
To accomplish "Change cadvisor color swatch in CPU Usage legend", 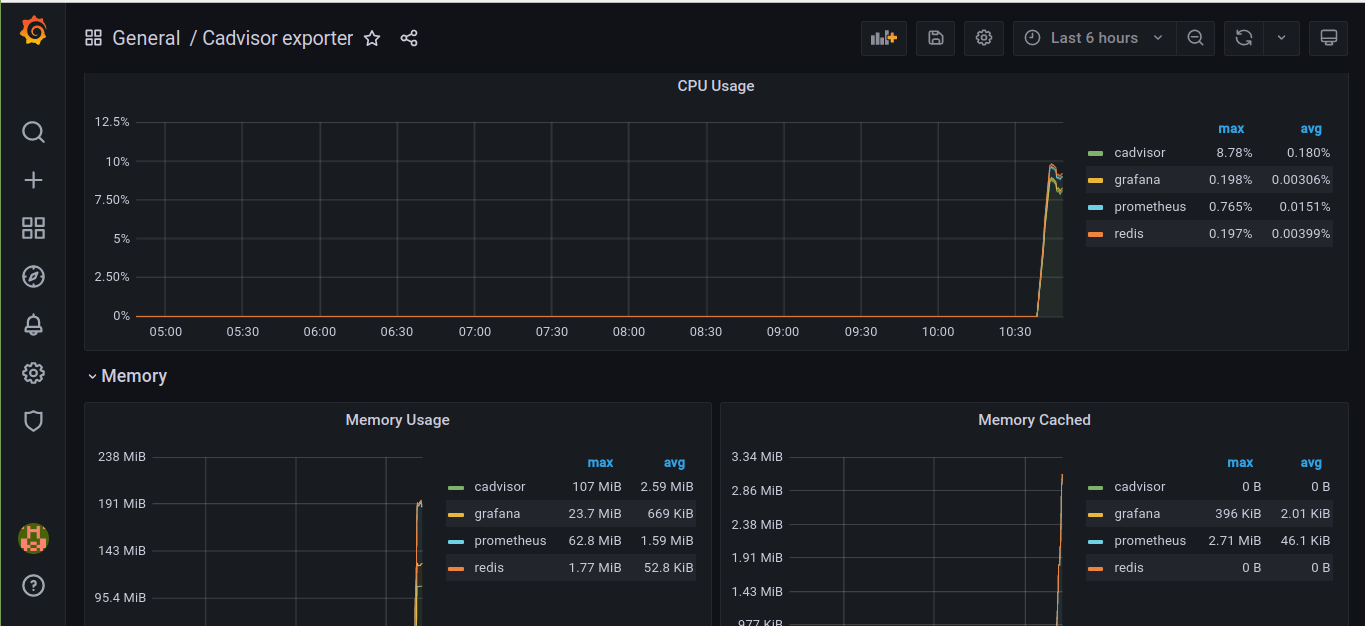I will pos(1095,153).
